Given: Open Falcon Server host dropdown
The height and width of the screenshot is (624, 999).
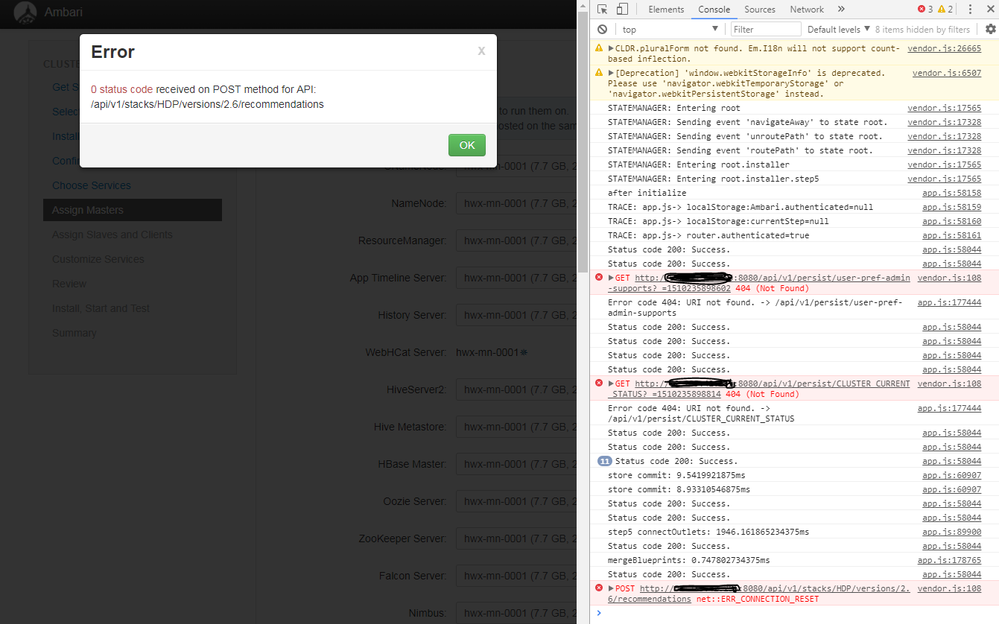Looking at the screenshot, I should click(x=516, y=576).
